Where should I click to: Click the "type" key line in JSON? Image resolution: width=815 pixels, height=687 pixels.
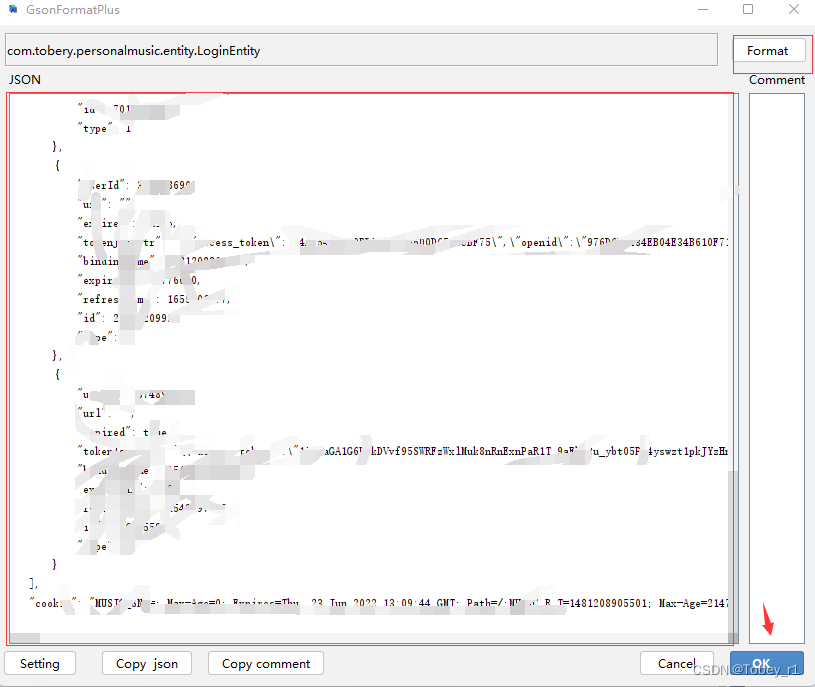click(x=104, y=128)
